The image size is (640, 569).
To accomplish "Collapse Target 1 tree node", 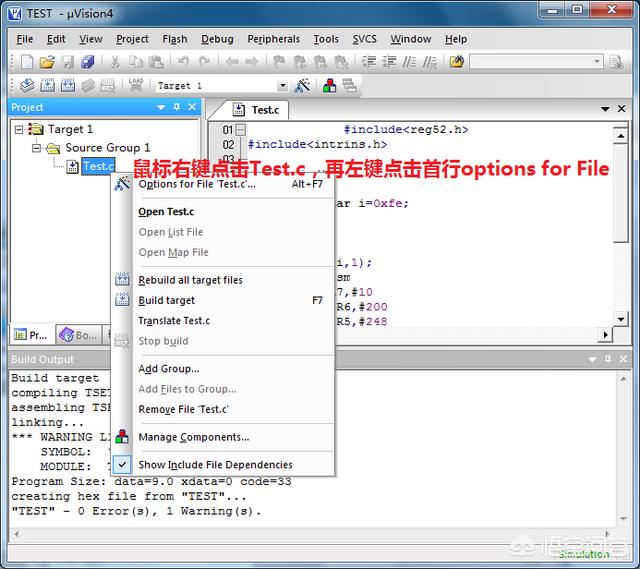I will [18, 129].
